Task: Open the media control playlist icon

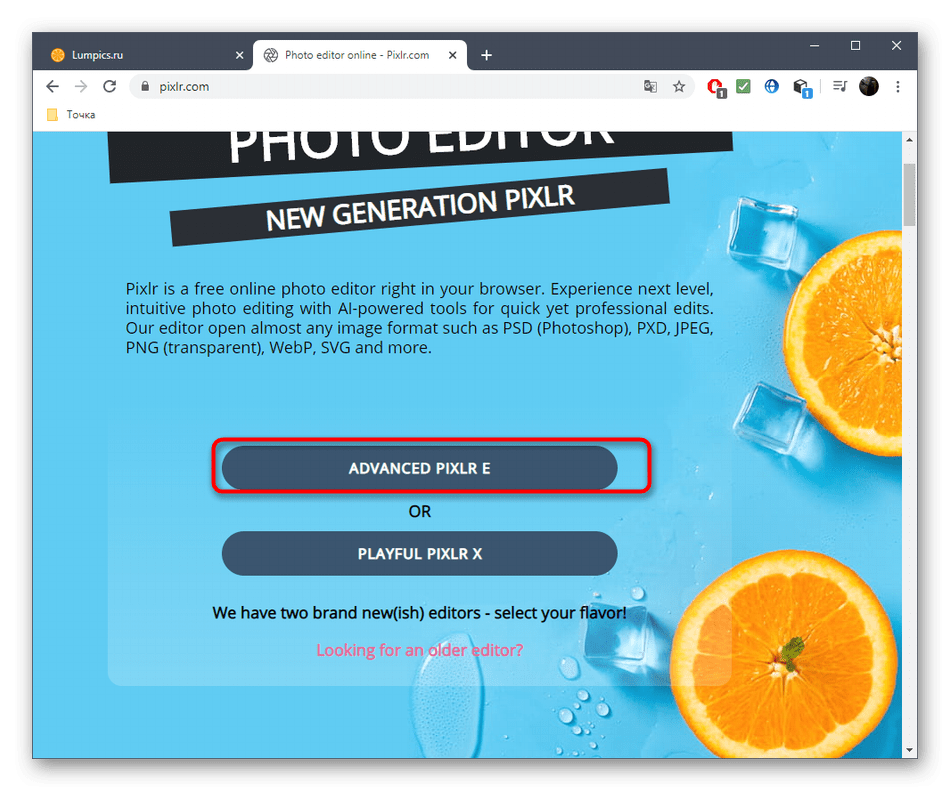Action: pyautogui.click(x=840, y=87)
